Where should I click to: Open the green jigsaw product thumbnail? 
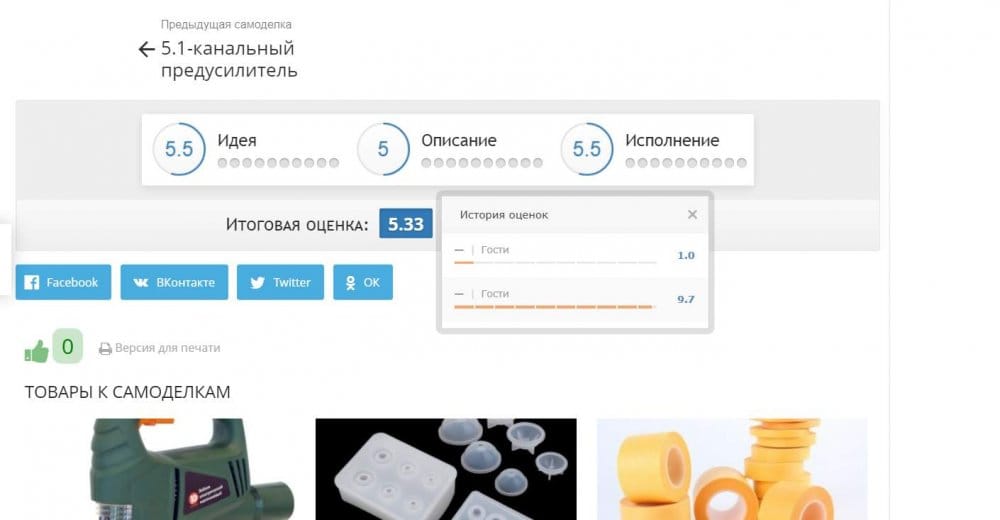[167, 469]
